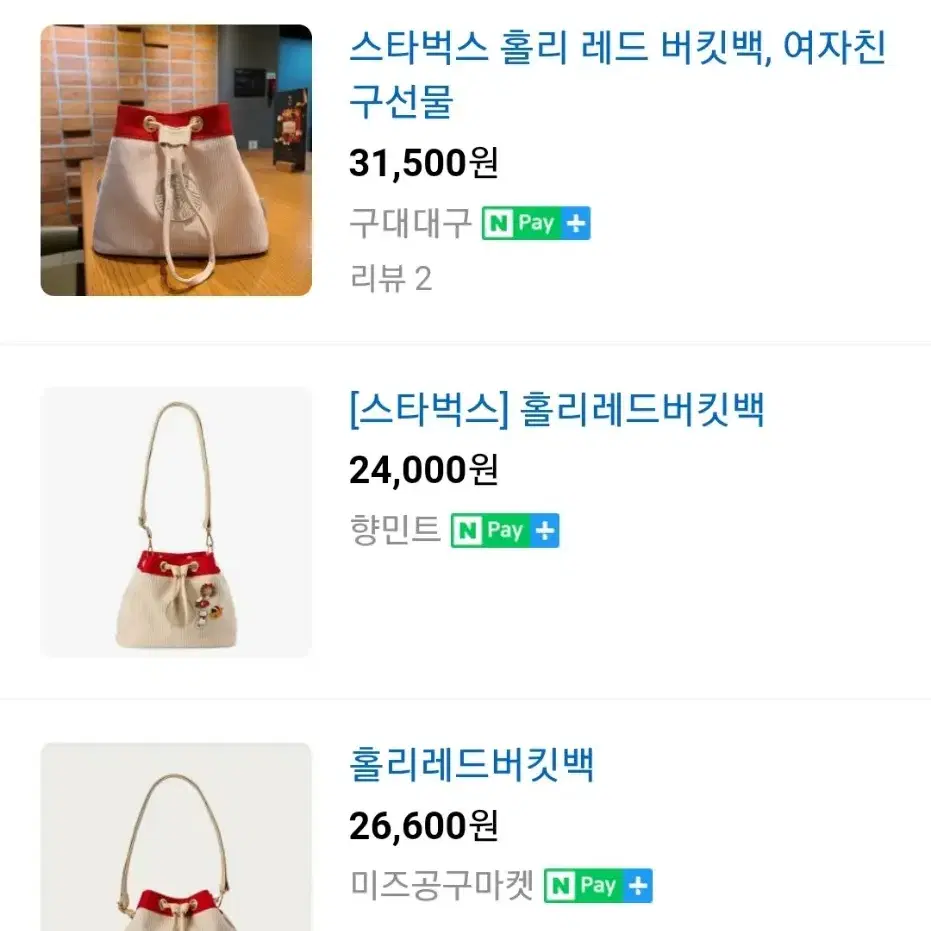The width and height of the screenshot is (931, 931).
Task: Click the green N logo beside 향민트
Action: coord(467,531)
